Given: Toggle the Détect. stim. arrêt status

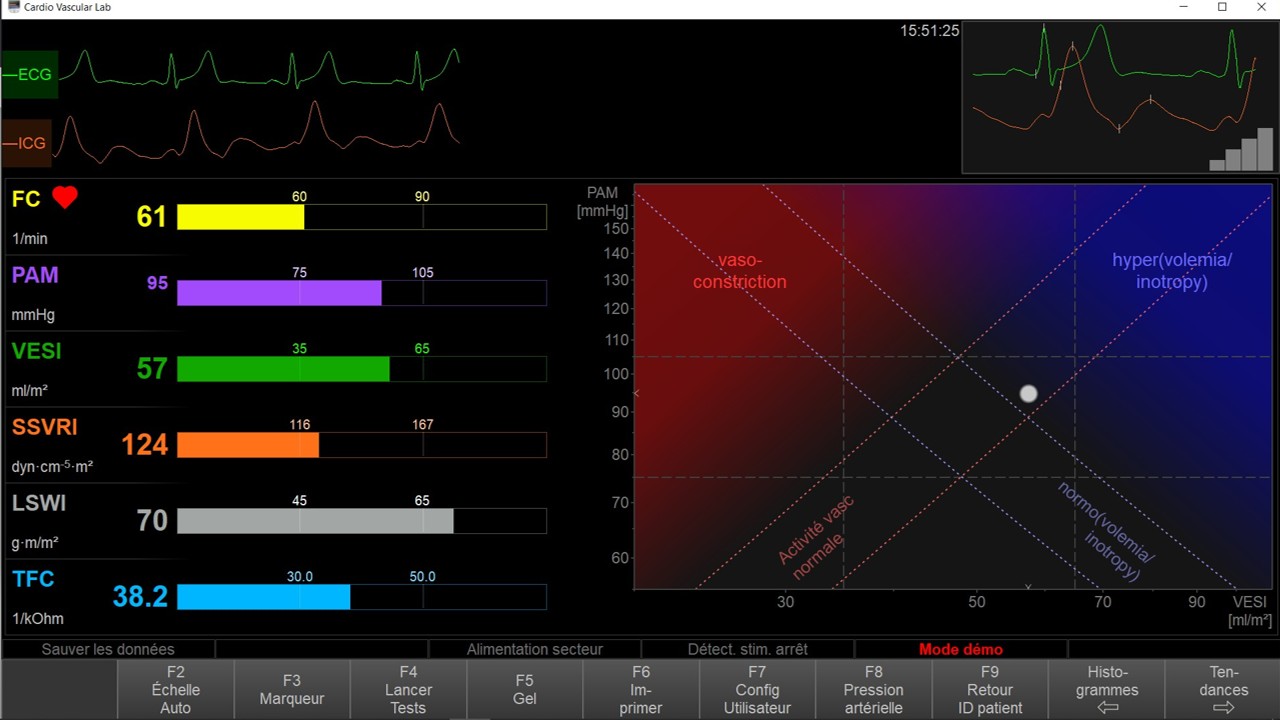Looking at the screenshot, I should [x=747, y=649].
